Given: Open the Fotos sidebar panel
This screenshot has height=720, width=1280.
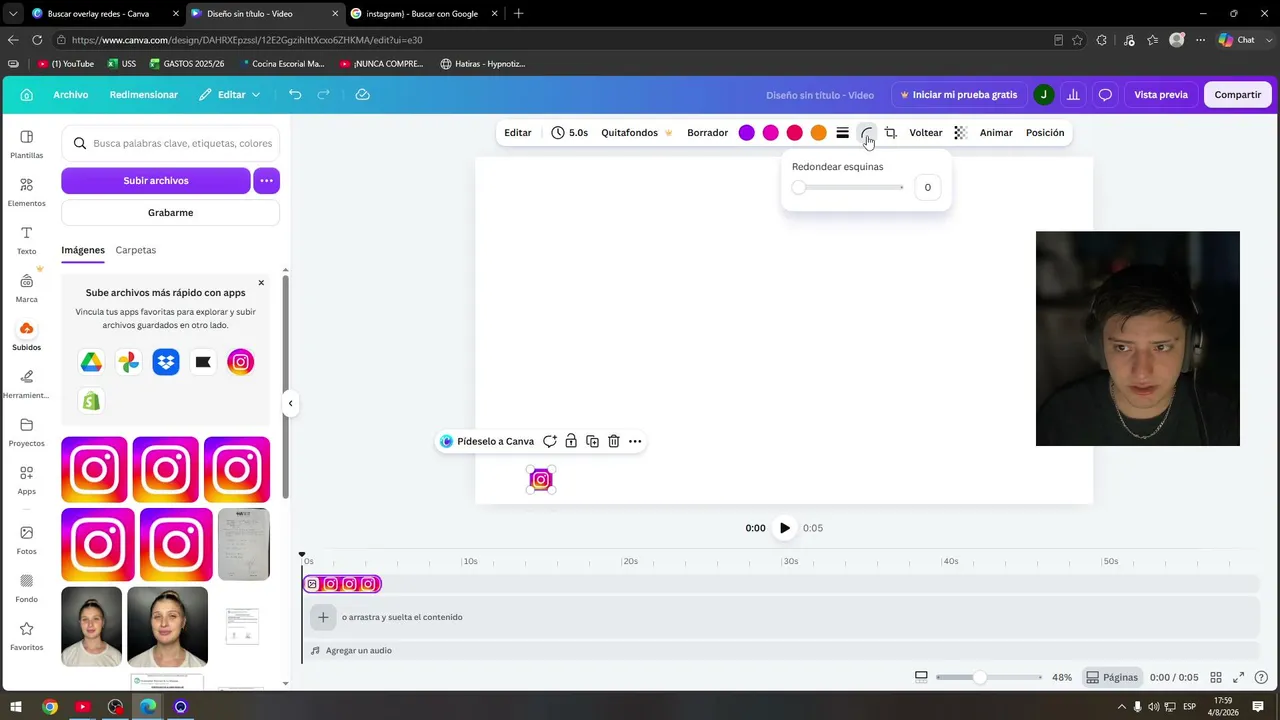Looking at the screenshot, I should [x=27, y=540].
